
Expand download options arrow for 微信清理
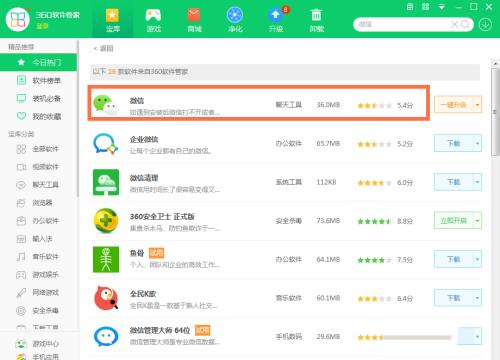click(x=478, y=182)
